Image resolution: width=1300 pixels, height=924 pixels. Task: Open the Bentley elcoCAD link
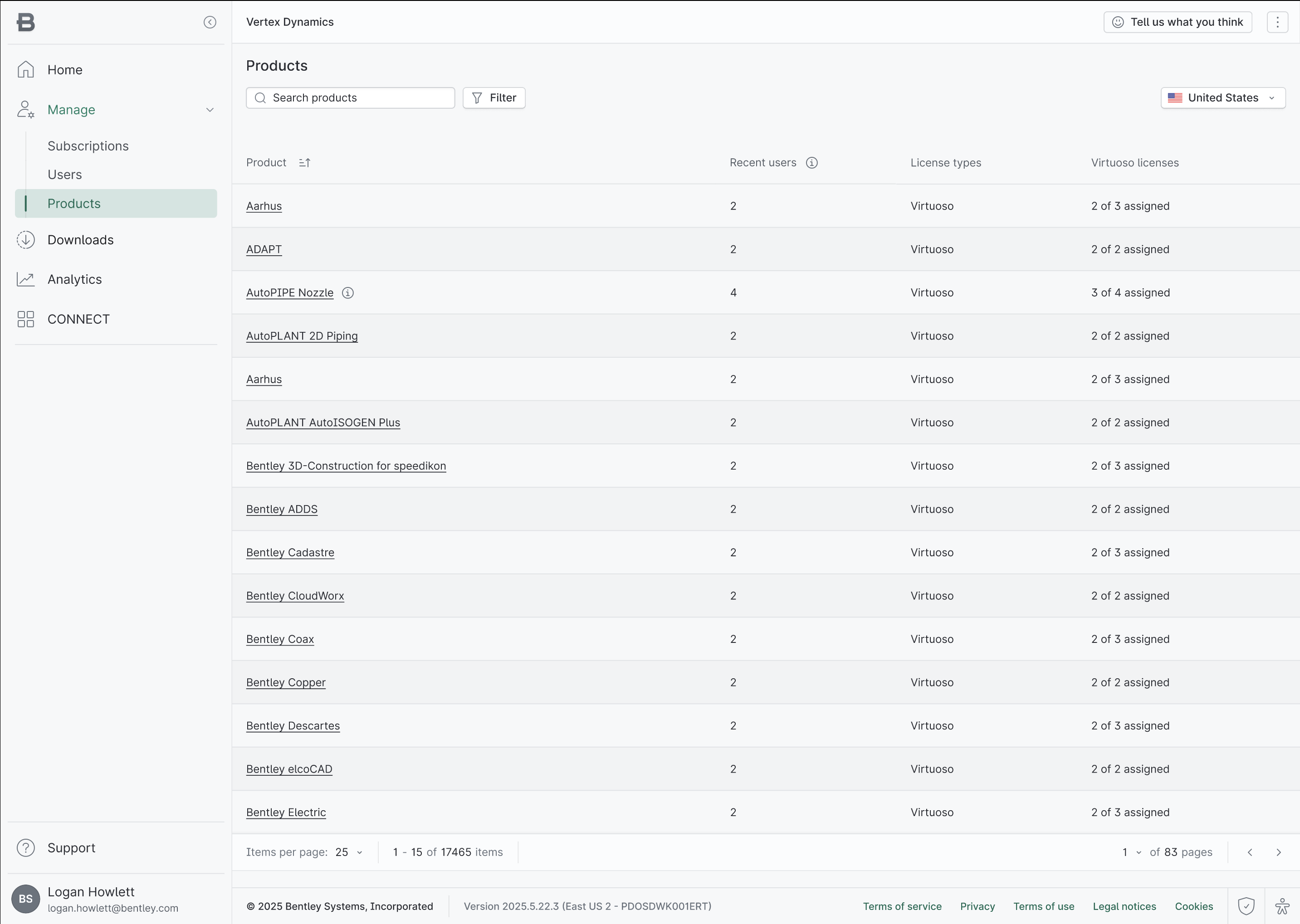[289, 768]
